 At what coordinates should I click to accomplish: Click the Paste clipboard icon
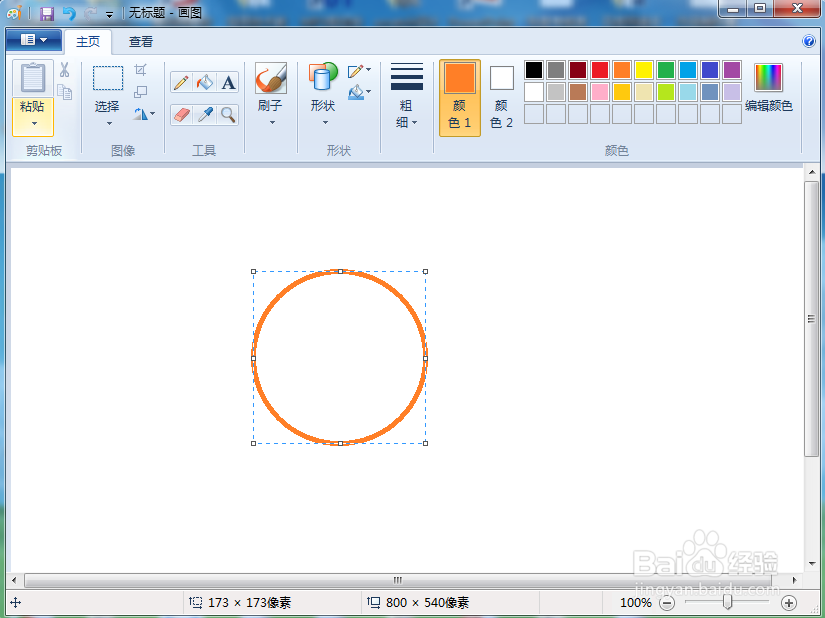click(x=33, y=78)
